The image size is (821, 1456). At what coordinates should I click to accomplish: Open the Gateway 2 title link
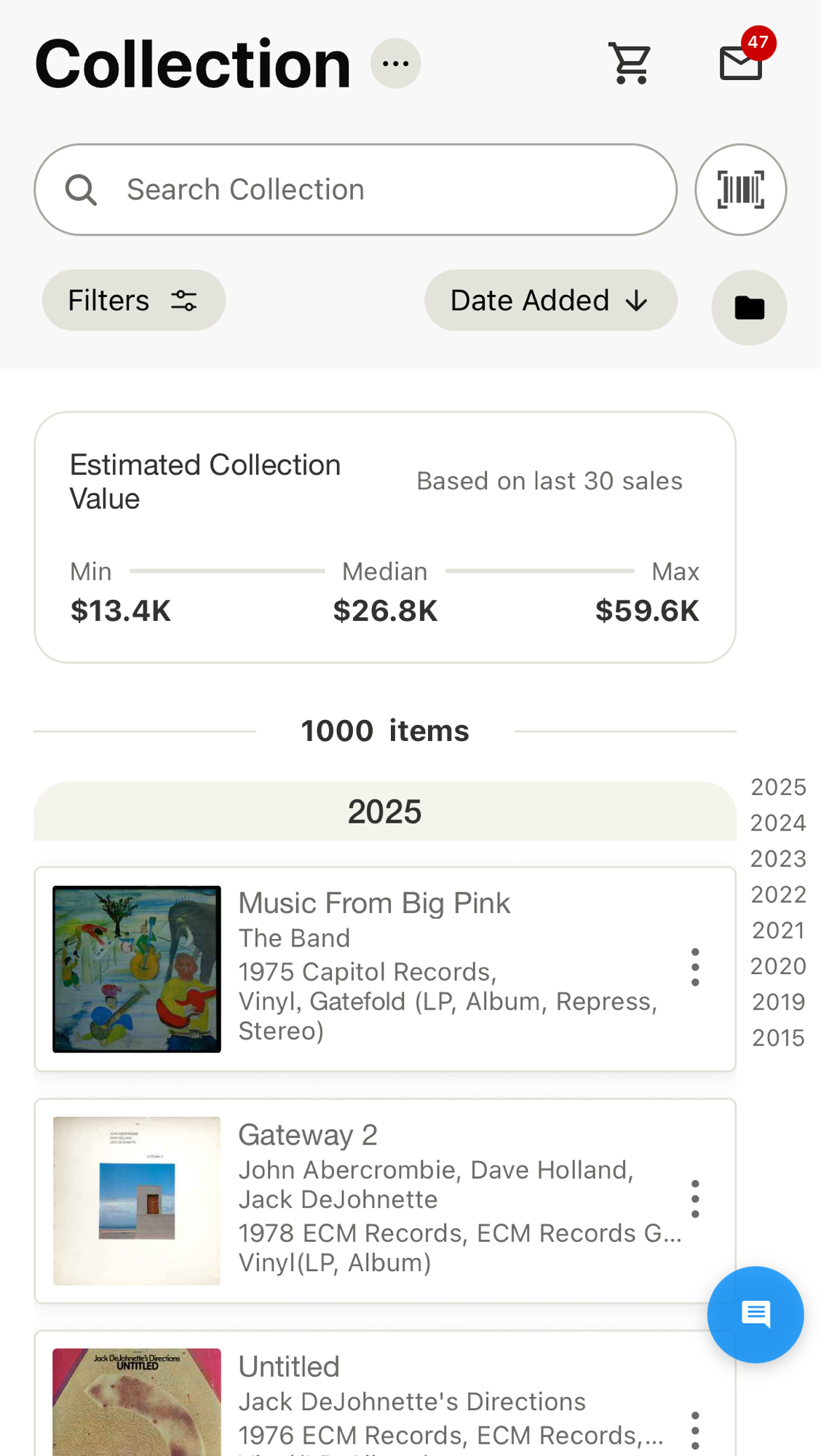308,1135
